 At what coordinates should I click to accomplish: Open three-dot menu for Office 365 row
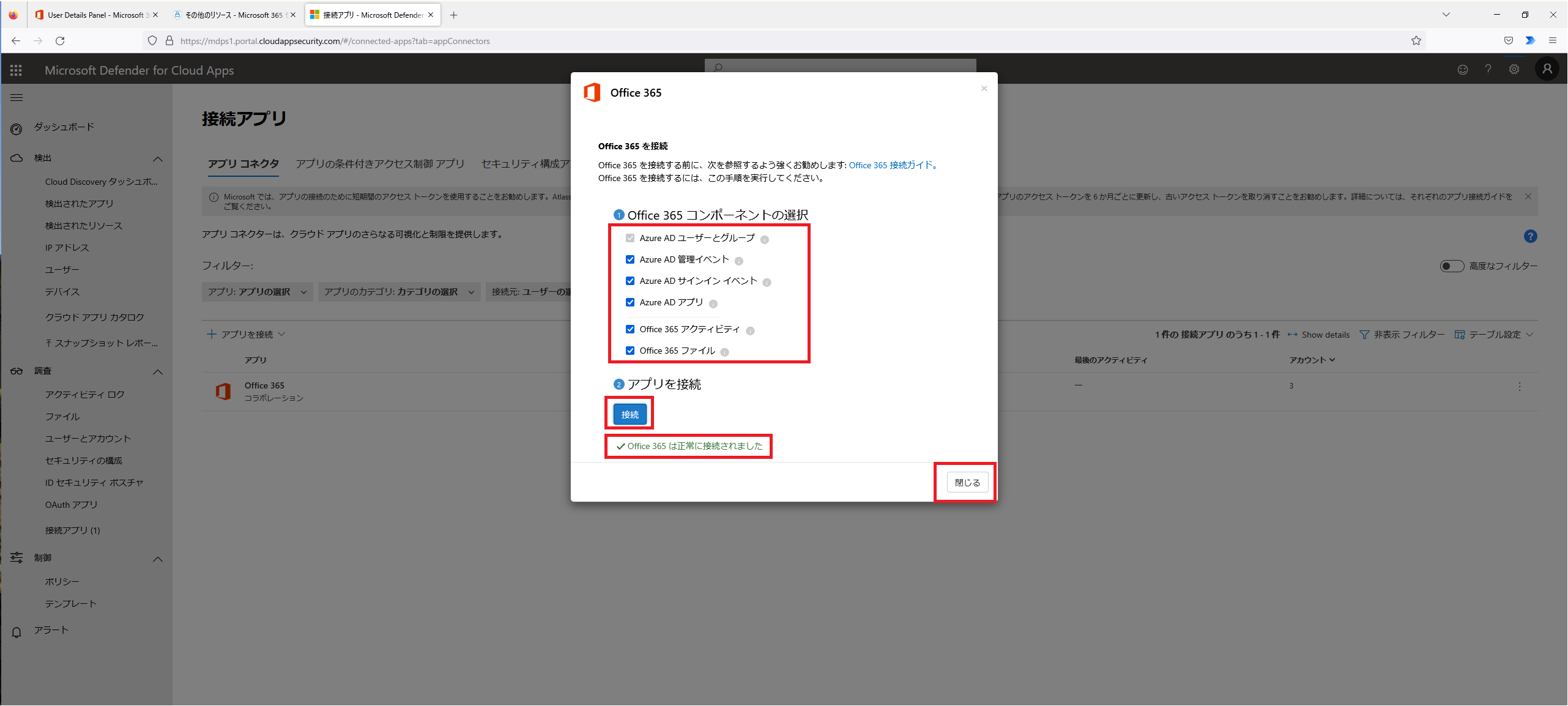1519,387
